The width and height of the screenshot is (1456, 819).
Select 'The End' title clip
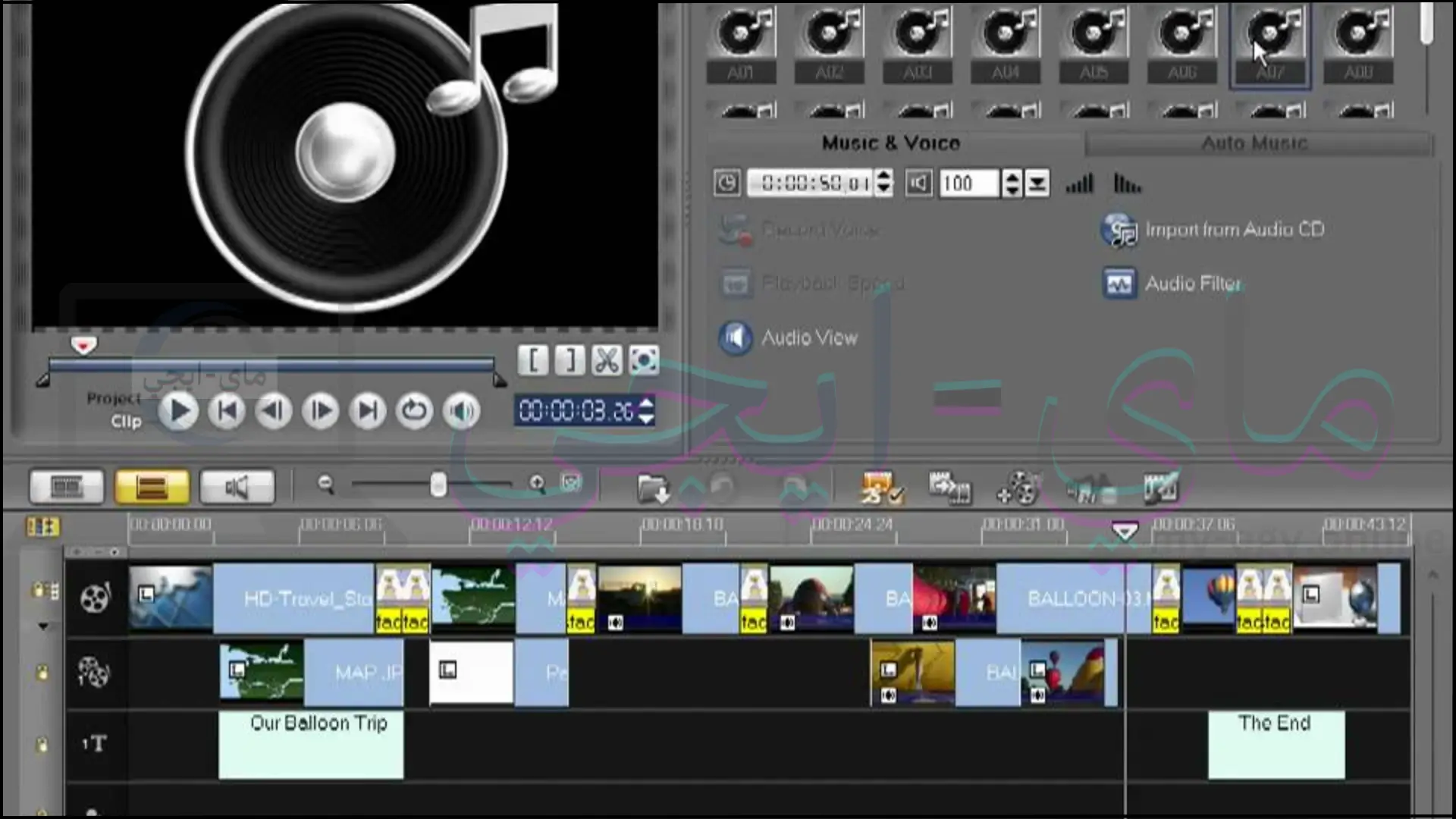pos(1276,745)
